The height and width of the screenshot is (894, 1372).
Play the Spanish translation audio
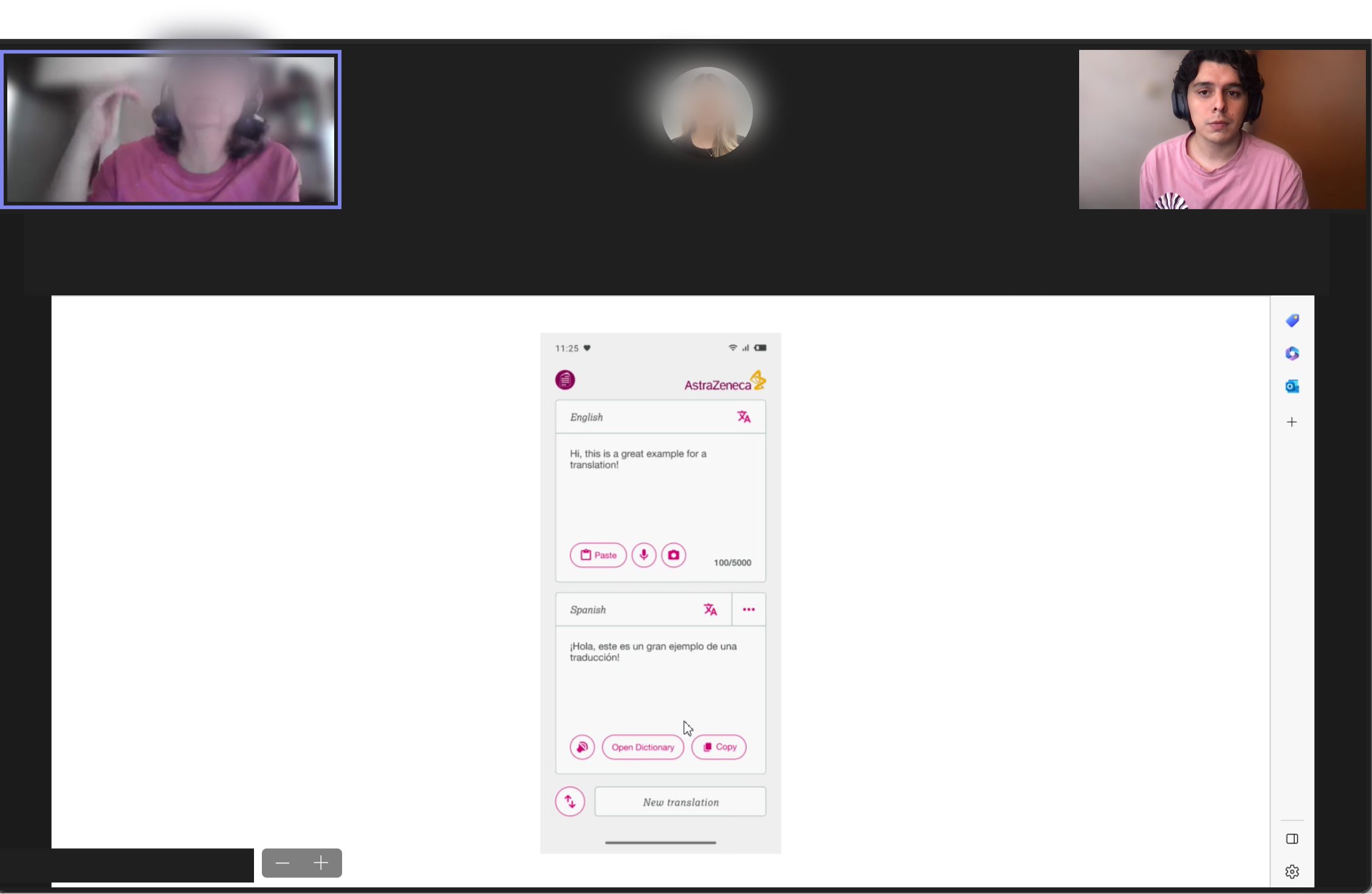coord(581,747)
